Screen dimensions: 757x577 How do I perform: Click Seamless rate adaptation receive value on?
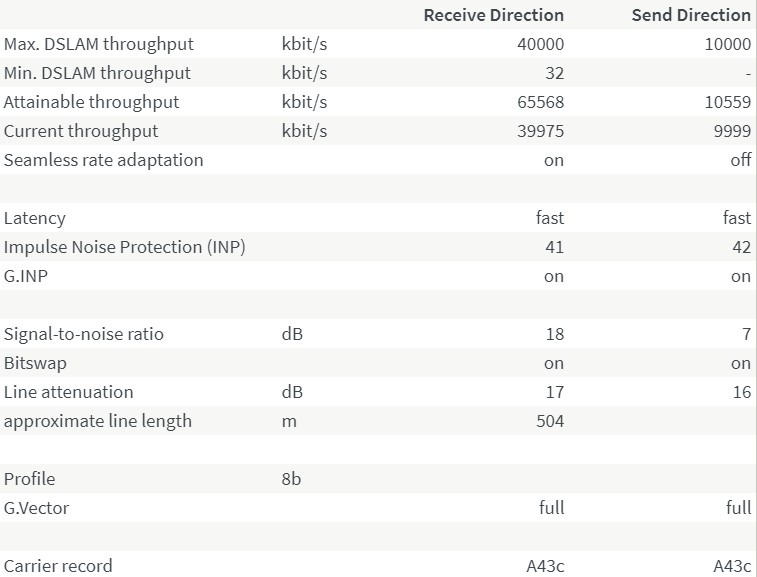[553, 160]
